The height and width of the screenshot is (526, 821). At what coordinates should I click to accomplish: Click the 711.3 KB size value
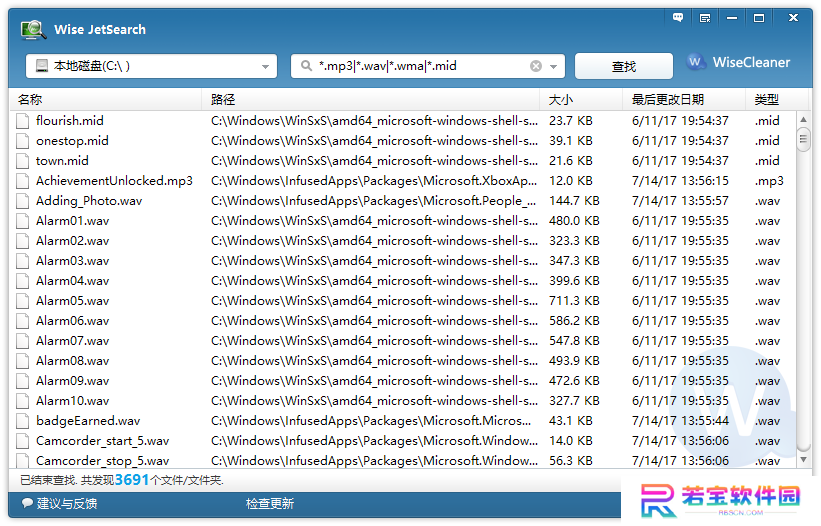coord(574,301)
